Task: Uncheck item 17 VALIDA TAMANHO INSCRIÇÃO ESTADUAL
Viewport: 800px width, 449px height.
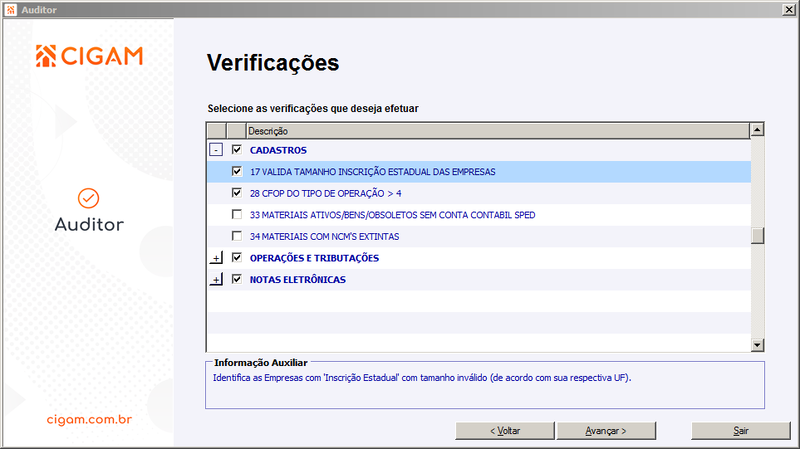Action: pos(237,171)
